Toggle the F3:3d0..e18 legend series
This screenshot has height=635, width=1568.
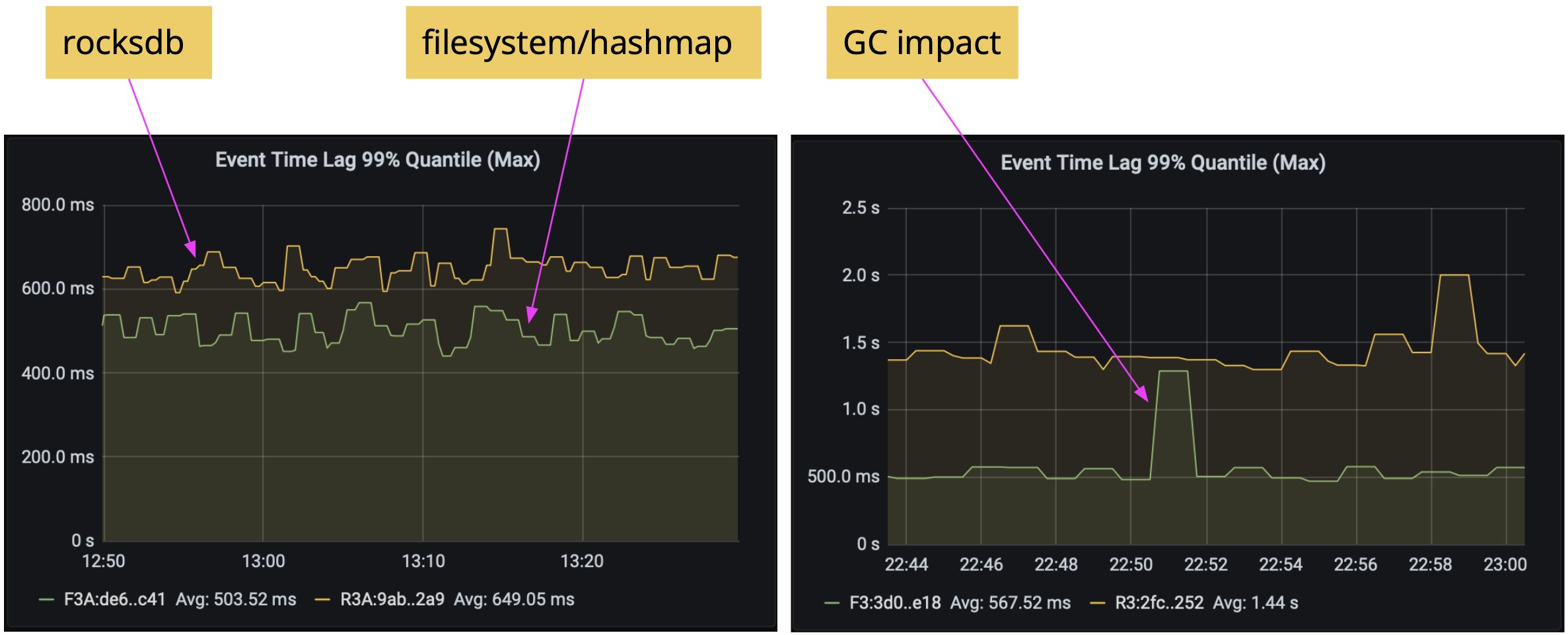(x=894, y=603)
